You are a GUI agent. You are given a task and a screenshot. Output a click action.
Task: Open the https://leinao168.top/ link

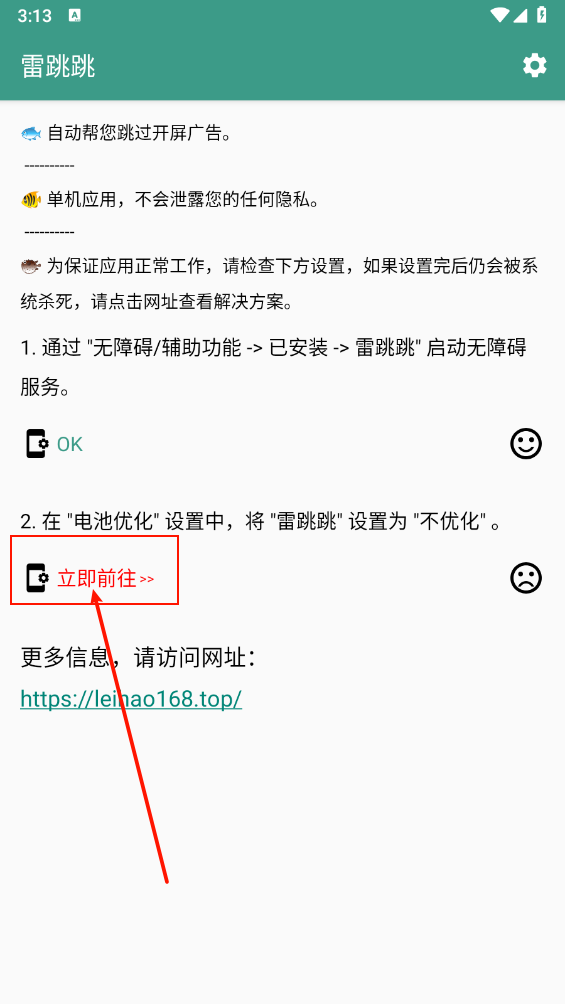click(x=131, y=699)
